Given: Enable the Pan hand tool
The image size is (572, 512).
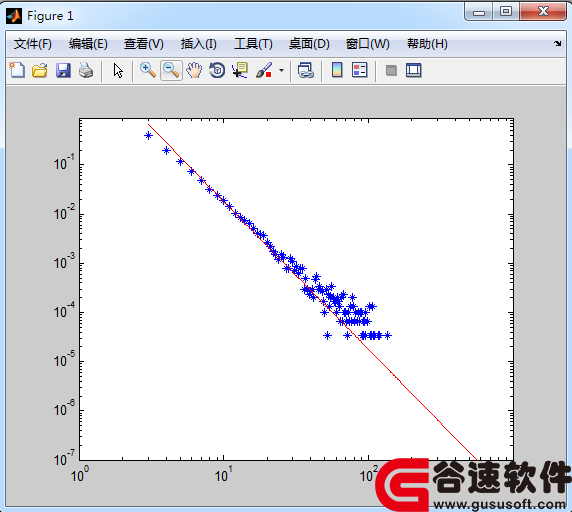Looking at the screenshot, I should click(194, 70).
